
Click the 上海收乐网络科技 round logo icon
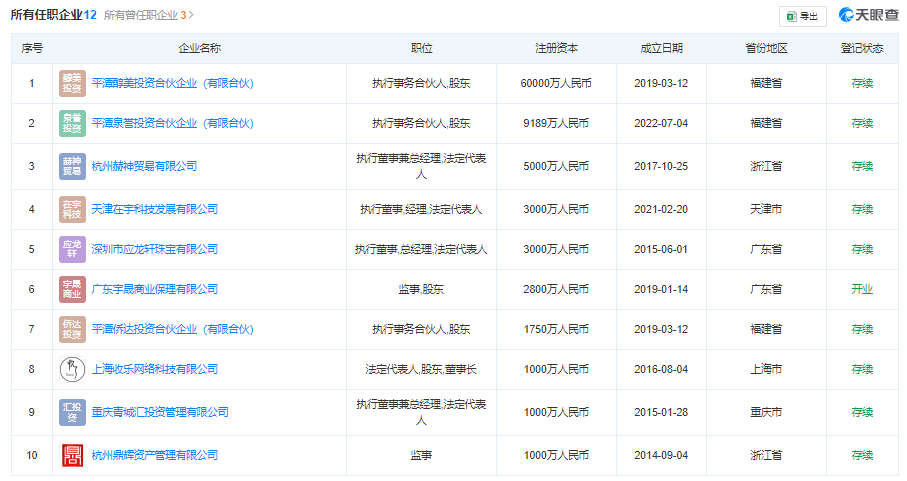pyautogui.click(x=72, y=369)
